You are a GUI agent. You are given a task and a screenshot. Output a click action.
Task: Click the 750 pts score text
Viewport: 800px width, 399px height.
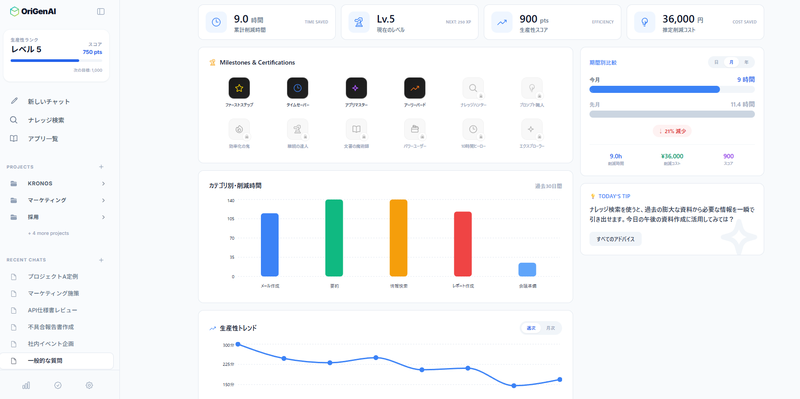coord(92,52)
